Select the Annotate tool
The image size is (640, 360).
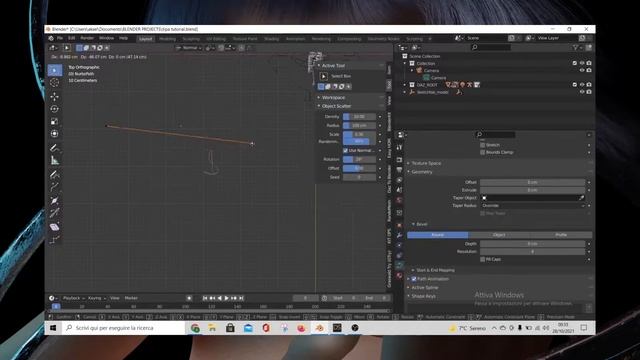(x=55, y=148)
